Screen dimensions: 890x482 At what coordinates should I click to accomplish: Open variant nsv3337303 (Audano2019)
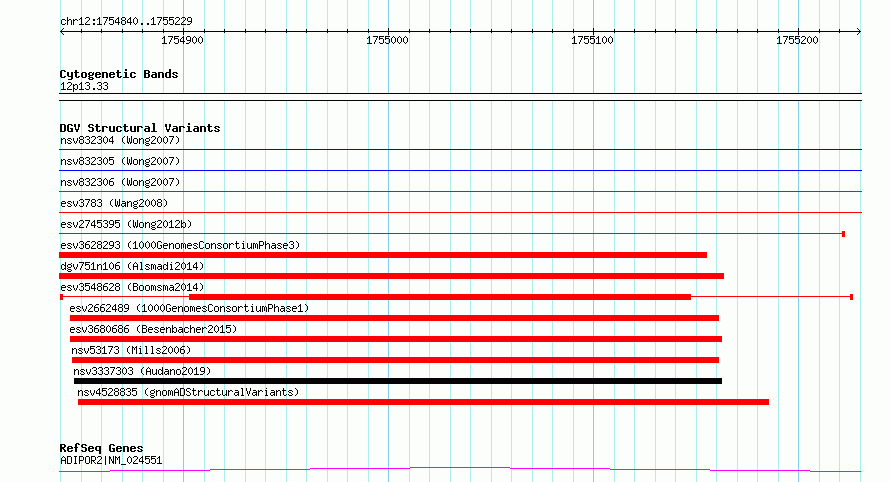(x=142, y=371)
